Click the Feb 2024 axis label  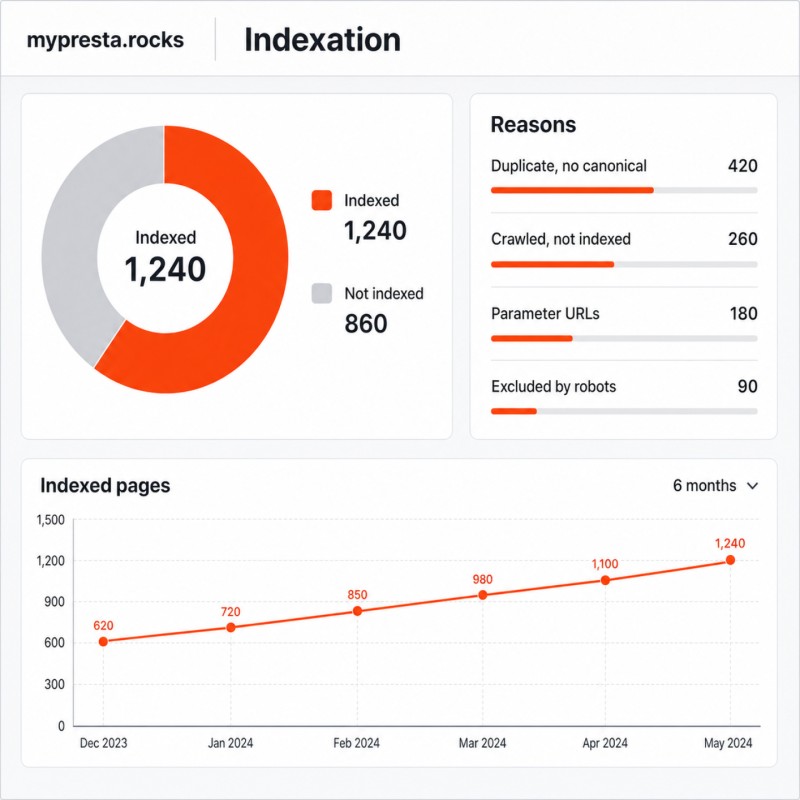(x=356, y=743)
